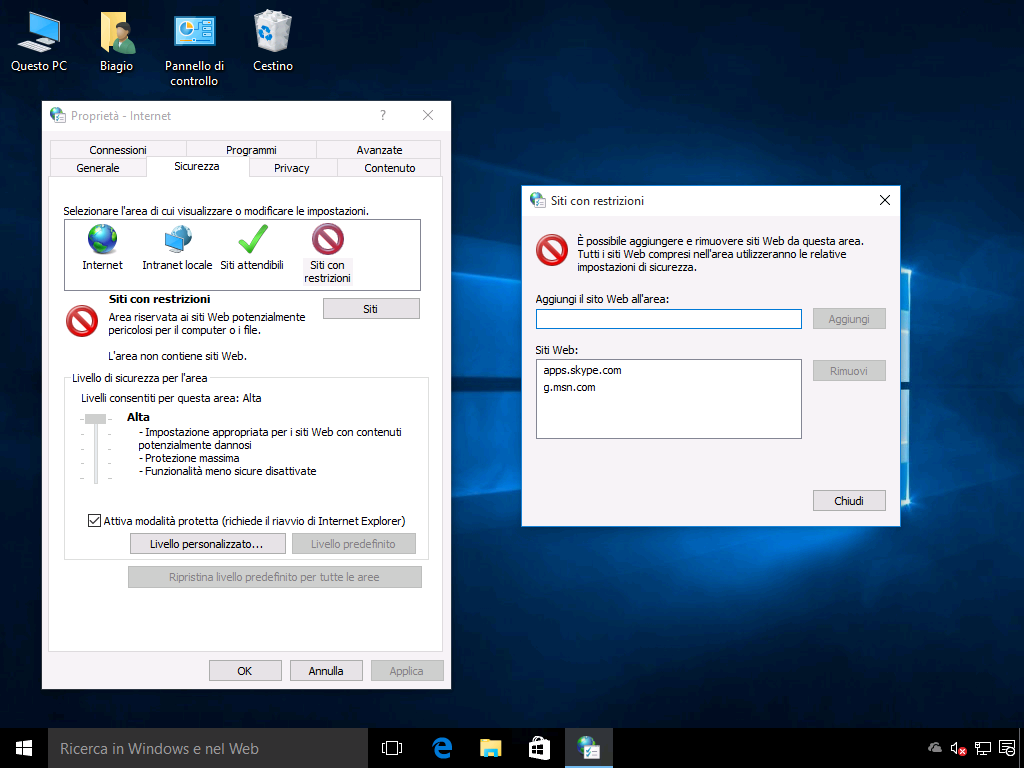Switch to the Avanzate tab
The image size is (1024, 768).
pos(379,150)
